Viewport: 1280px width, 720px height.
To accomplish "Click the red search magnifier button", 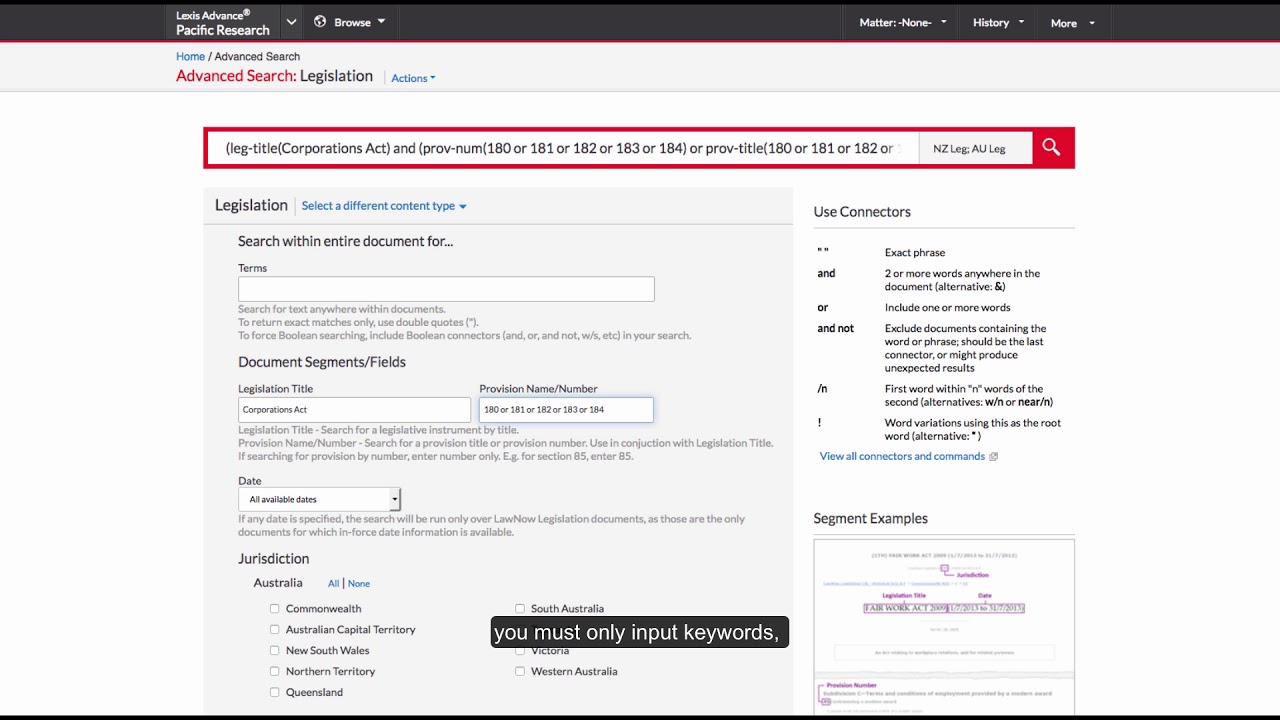I will [1051, 148].
